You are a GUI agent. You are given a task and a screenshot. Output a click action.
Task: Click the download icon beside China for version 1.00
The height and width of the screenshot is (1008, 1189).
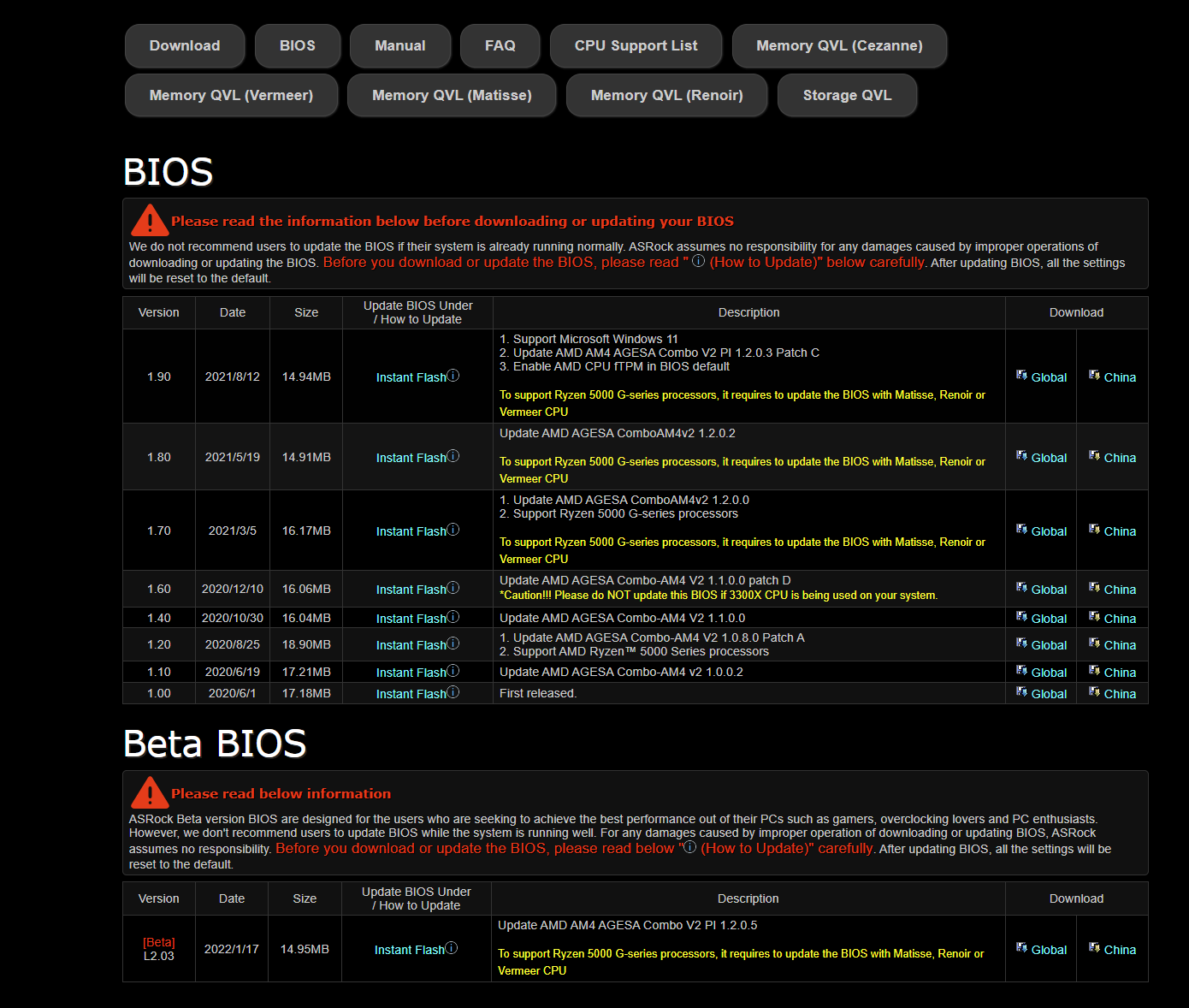coord(1094,691)
